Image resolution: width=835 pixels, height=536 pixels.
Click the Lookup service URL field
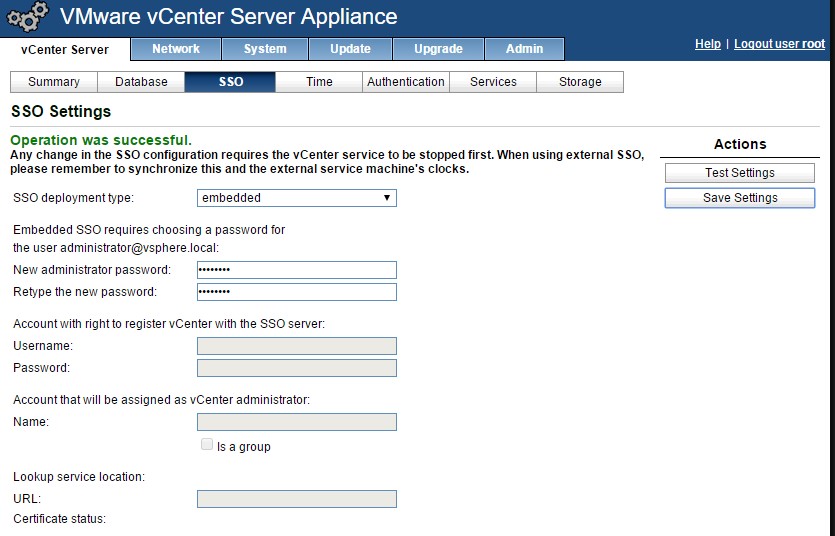pos(297,499)
